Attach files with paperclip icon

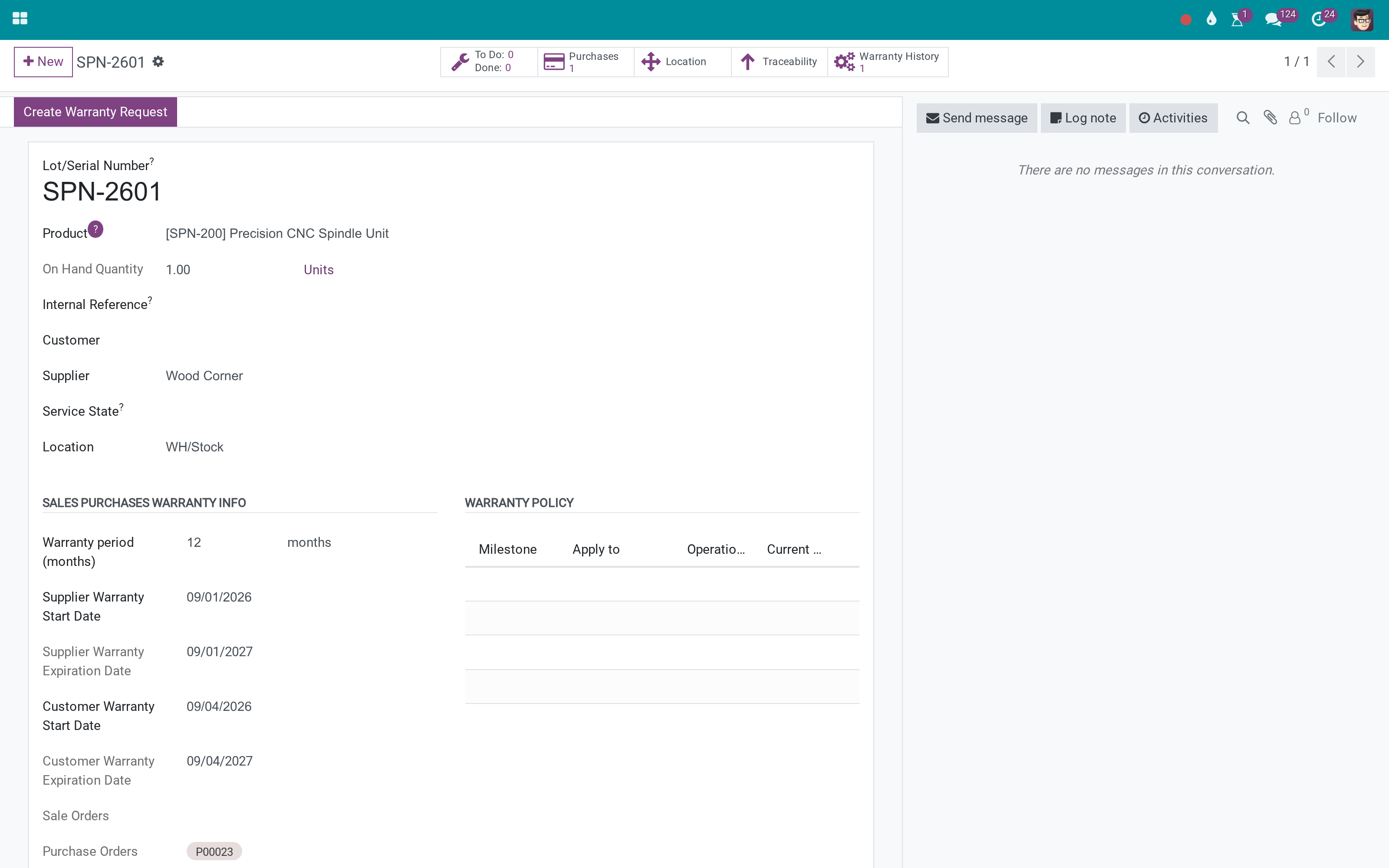[x=1270, y=118]
